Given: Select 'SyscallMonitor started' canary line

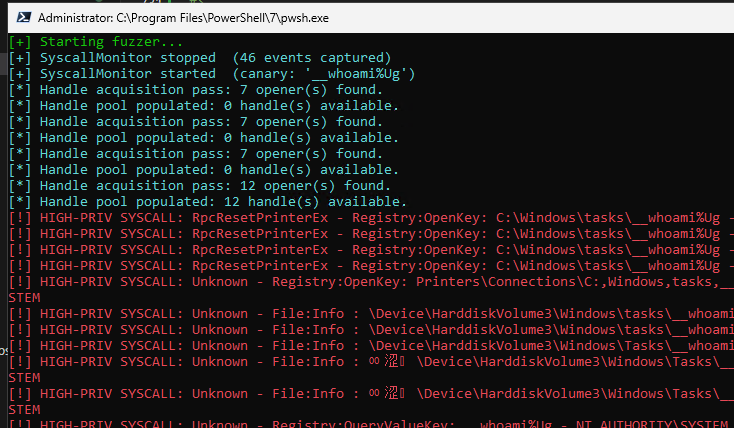Looking at the screenshot, I should tap(212, 74).
